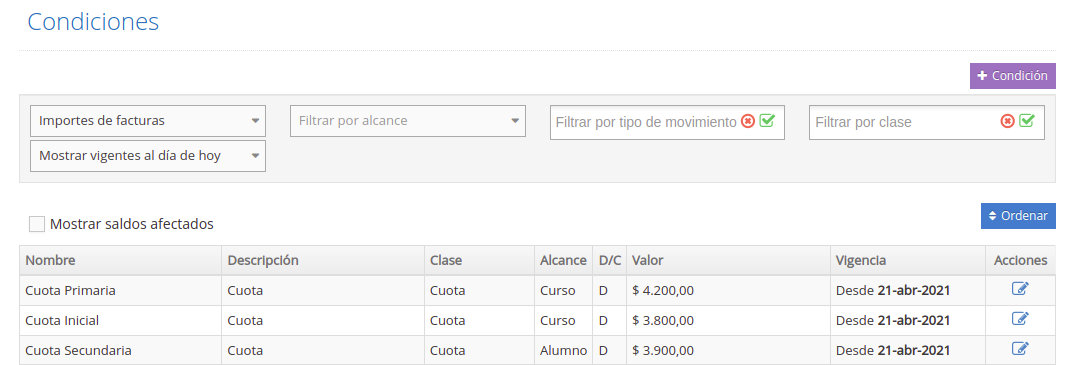The image size is (1076, 365).
Task: Open Mostrar vigentes al día de hoy dropdown
Action: pyautogui.click(x=148, y=156)
